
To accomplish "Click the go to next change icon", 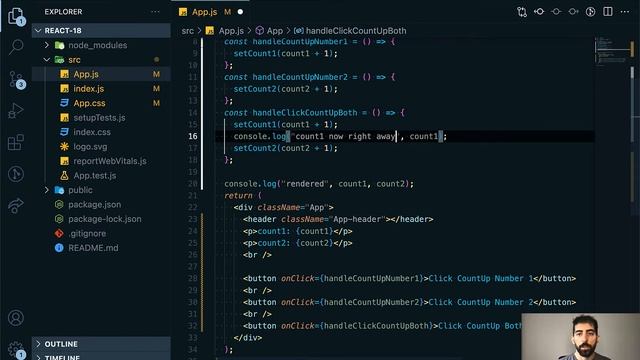I will (573, 12).
